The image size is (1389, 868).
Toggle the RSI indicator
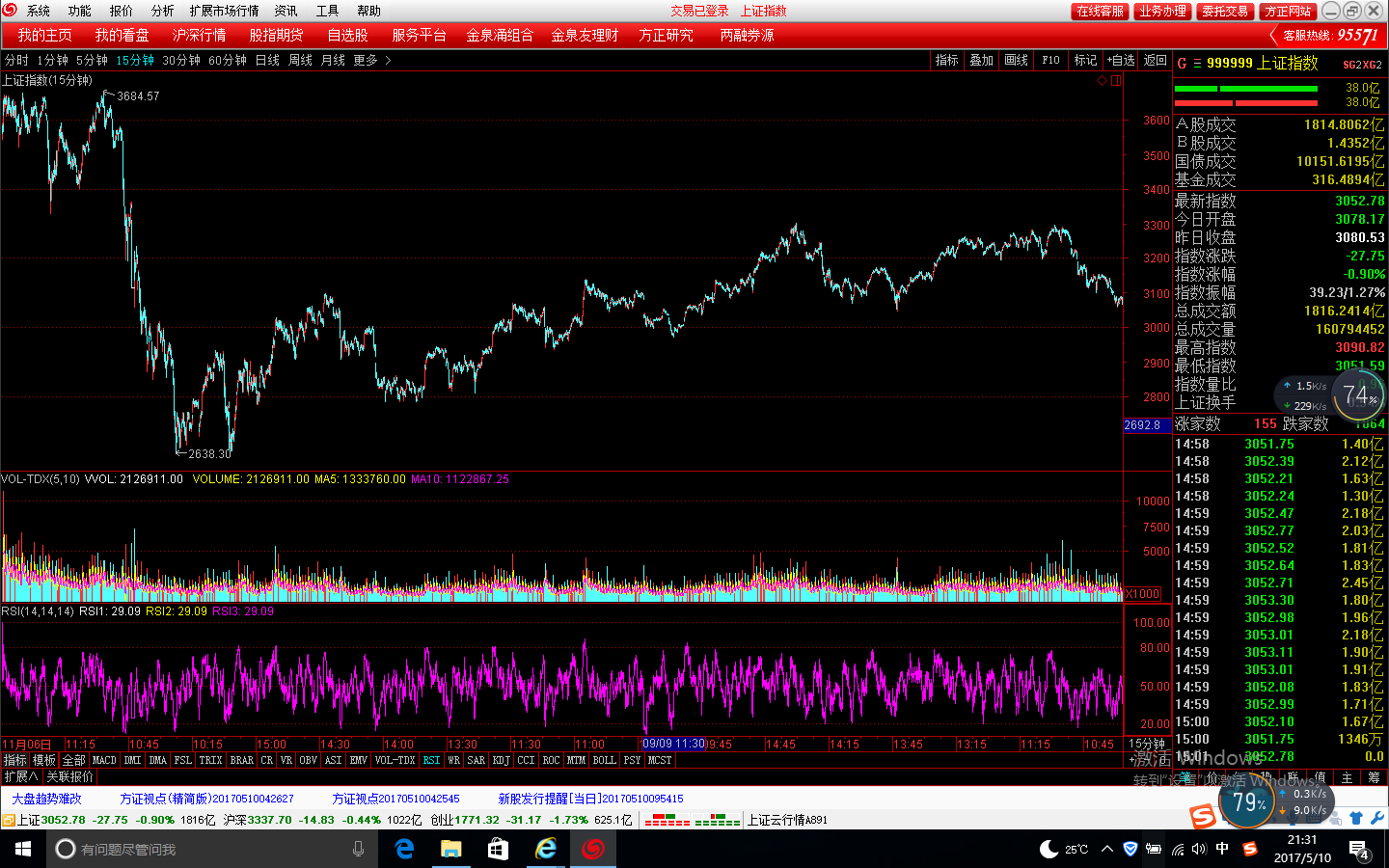pyautogui.click(x=431, y=760)
